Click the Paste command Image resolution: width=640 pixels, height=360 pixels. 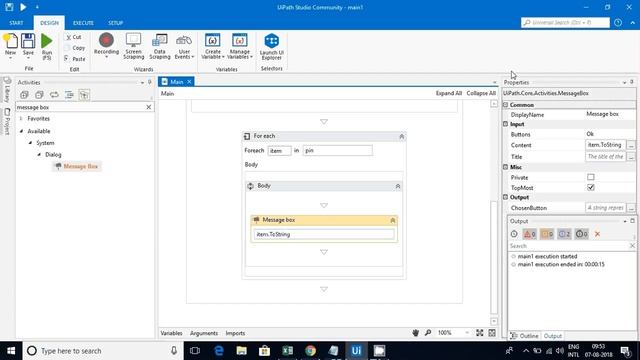(x=75, y=59)
